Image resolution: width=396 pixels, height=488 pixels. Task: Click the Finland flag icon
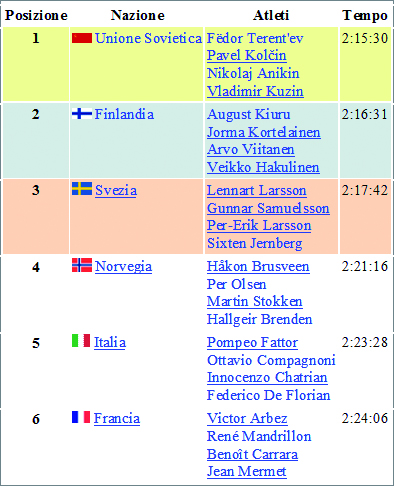coord(82,114)
